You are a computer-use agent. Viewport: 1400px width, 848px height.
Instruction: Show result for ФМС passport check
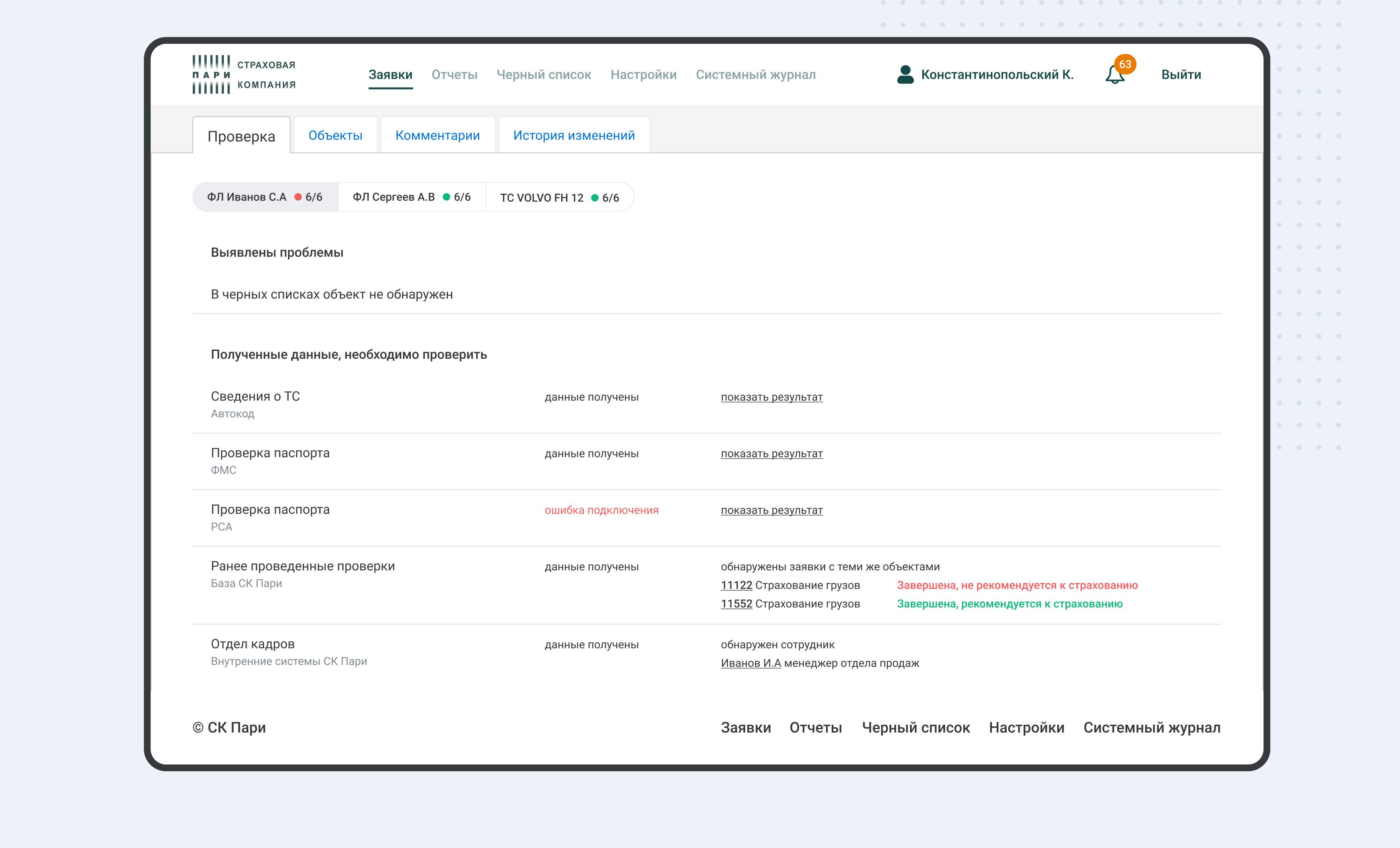pyautogui.click(x=772, y=453)
